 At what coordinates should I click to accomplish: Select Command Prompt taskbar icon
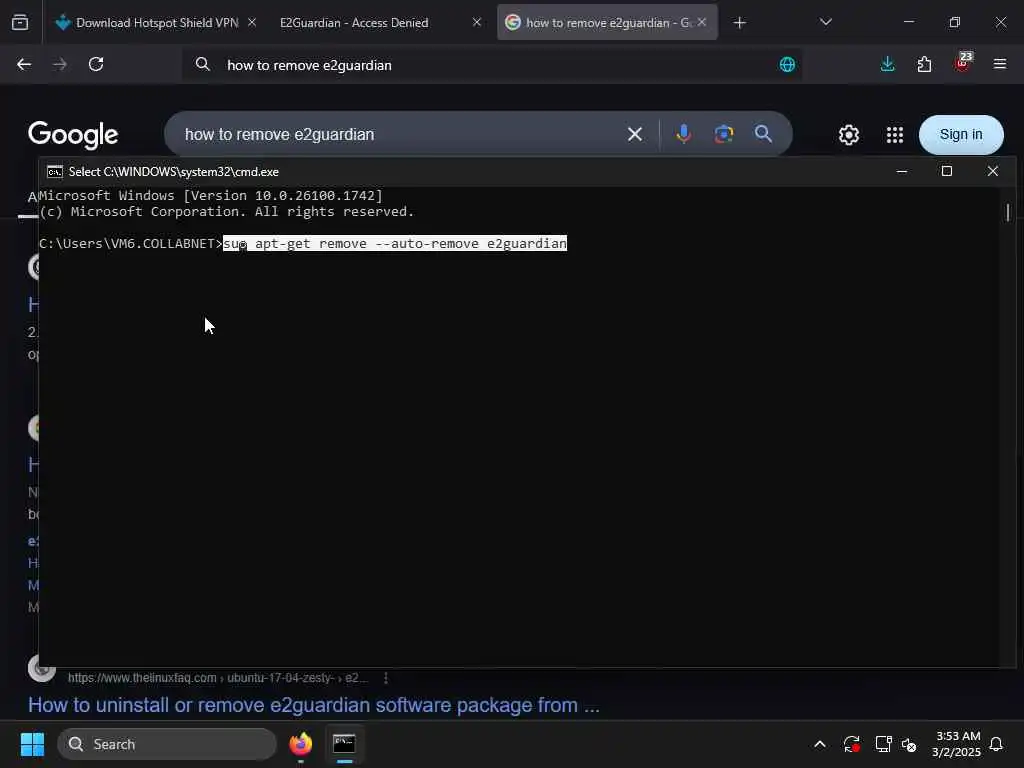pyautogui.click(x=344, y=744)
